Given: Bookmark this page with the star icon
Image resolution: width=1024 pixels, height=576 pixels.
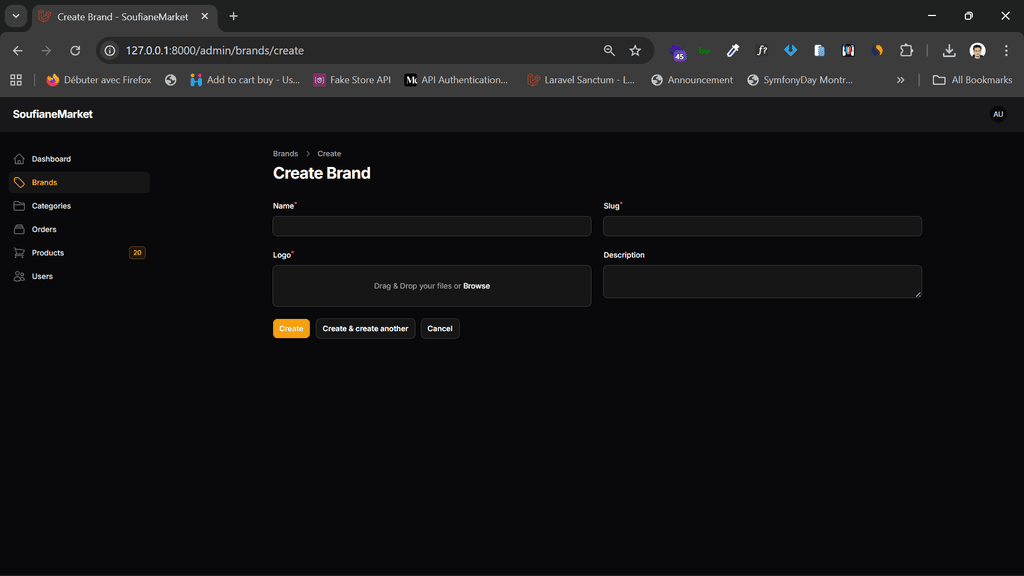Looking at the screenshot, I should click(635, 50).
